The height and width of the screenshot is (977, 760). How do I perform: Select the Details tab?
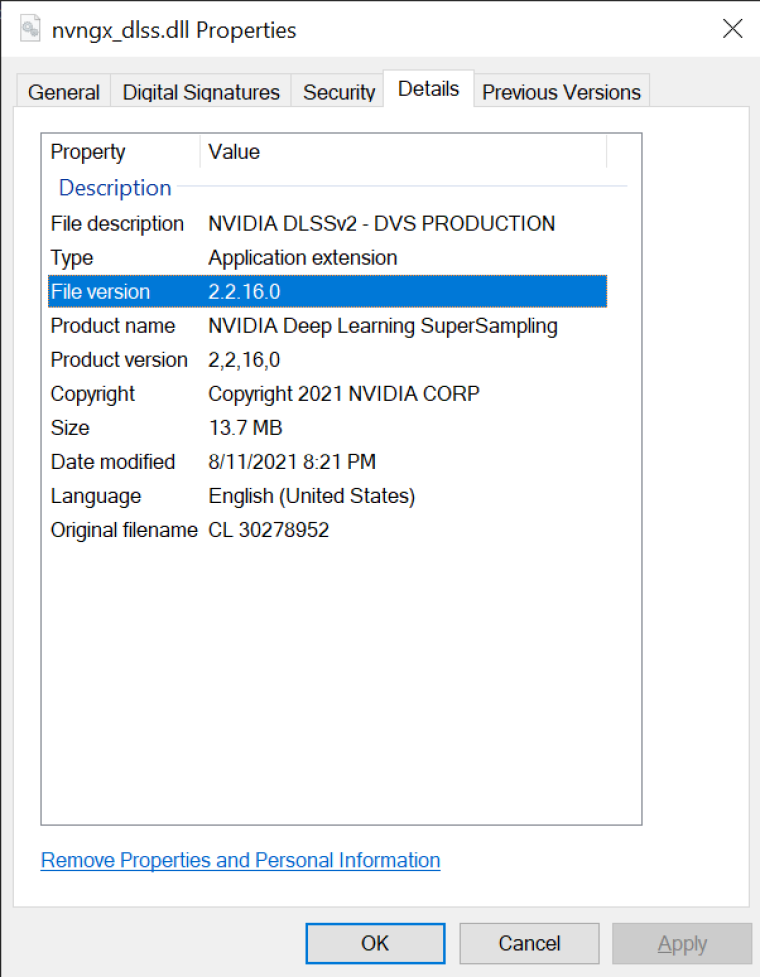[429, 89]
